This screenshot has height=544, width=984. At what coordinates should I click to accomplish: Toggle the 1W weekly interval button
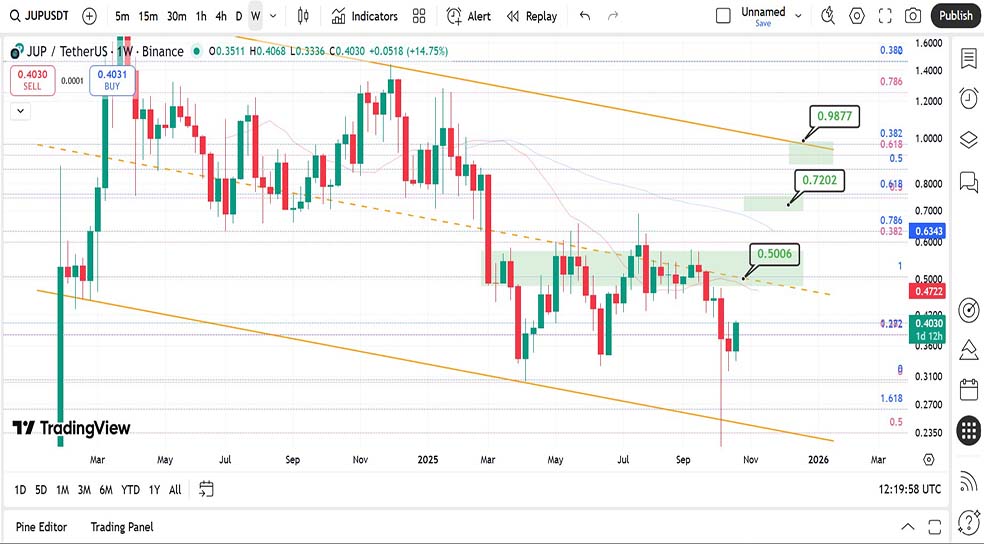tap(256, 16)
